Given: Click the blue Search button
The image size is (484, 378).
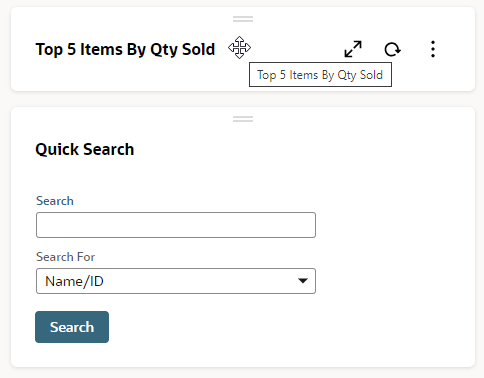Looking at the screenshot, I should click(x=72, y=327).
